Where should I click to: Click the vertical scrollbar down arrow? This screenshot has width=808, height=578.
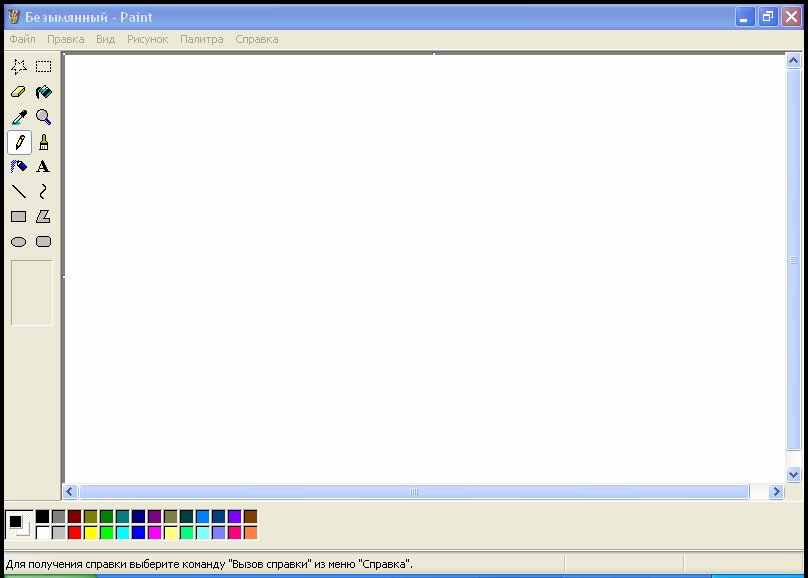point(794,474)
